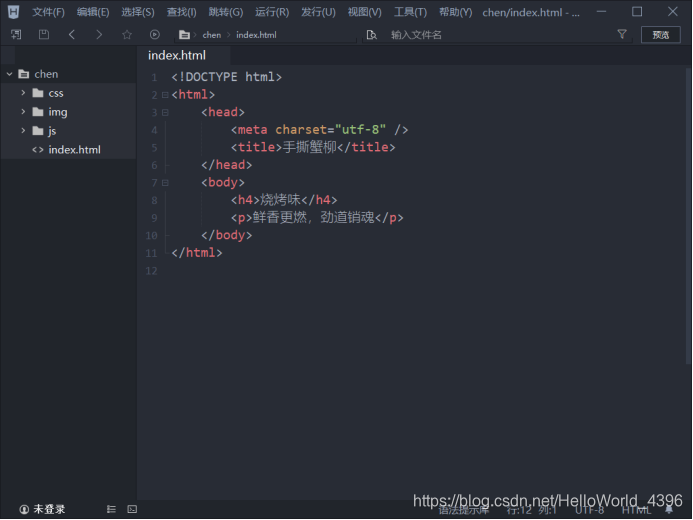Open the 视图(V) menu
The height and width of the screenshot is (520, 693).
(365, 12)
